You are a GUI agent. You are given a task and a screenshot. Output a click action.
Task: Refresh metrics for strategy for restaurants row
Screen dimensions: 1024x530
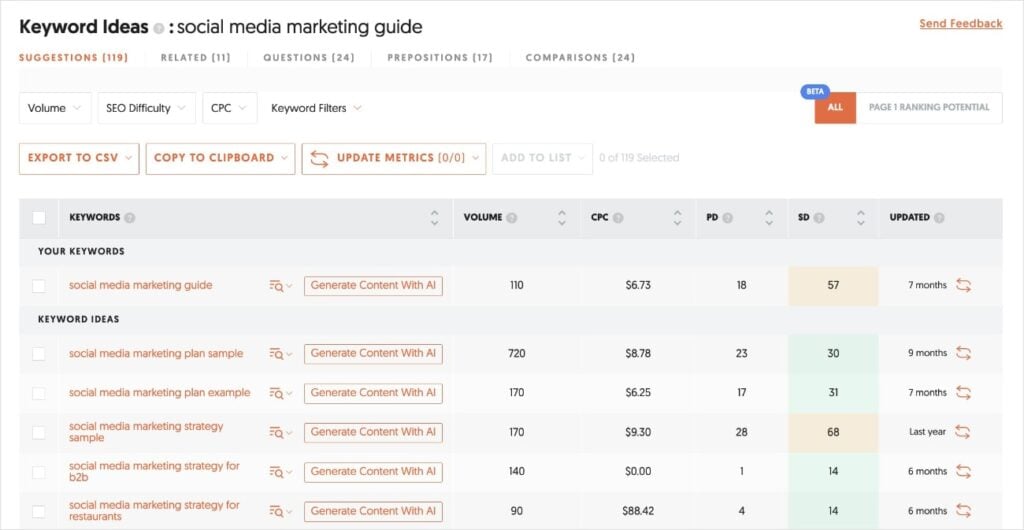pyautogui.click(x=963, y=510)
